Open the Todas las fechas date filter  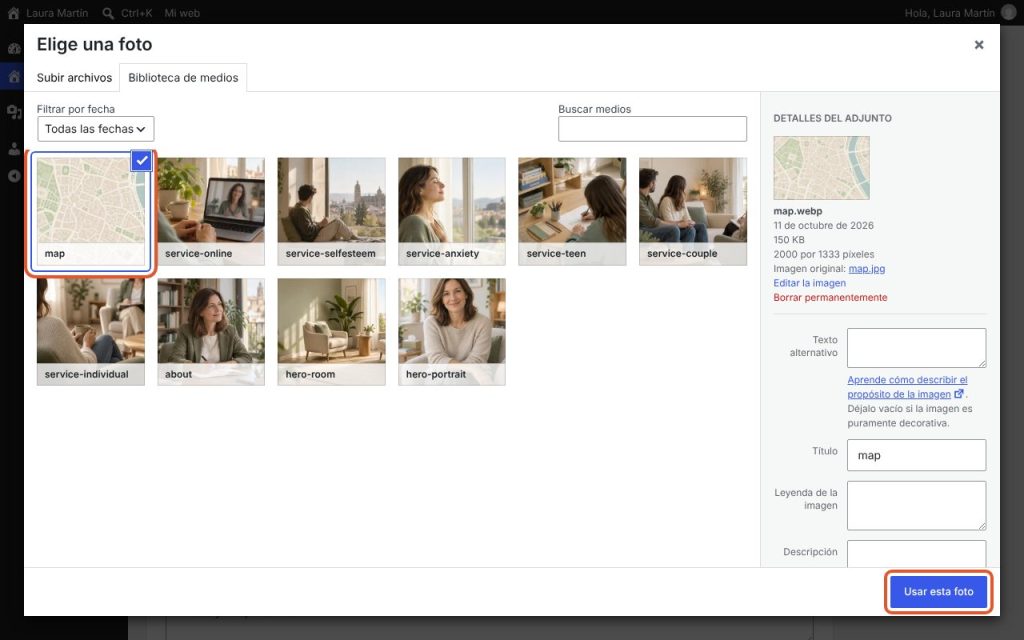[95, 129]
